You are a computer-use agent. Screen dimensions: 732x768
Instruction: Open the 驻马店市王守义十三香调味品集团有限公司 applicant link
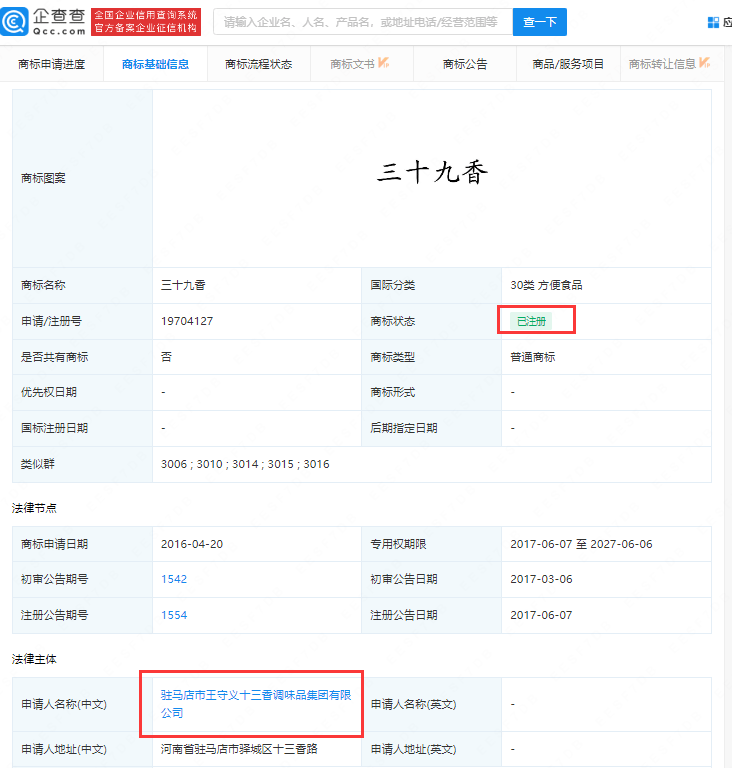point(256,704)
